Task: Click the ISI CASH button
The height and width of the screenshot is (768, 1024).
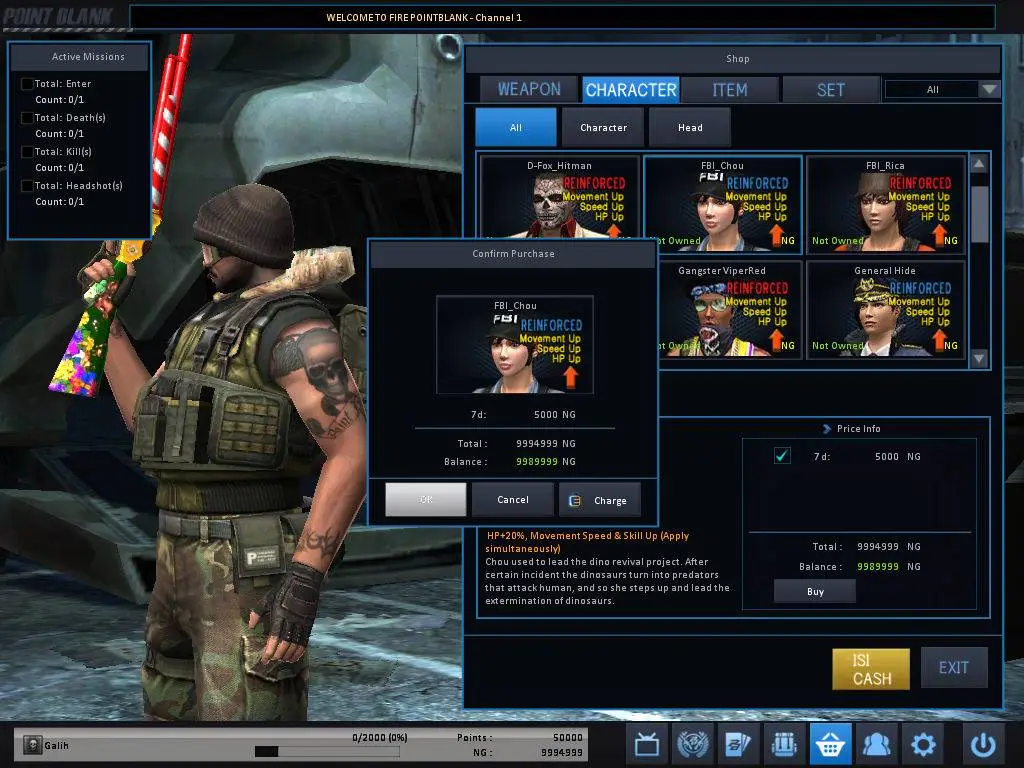Action: click(871, 669)
